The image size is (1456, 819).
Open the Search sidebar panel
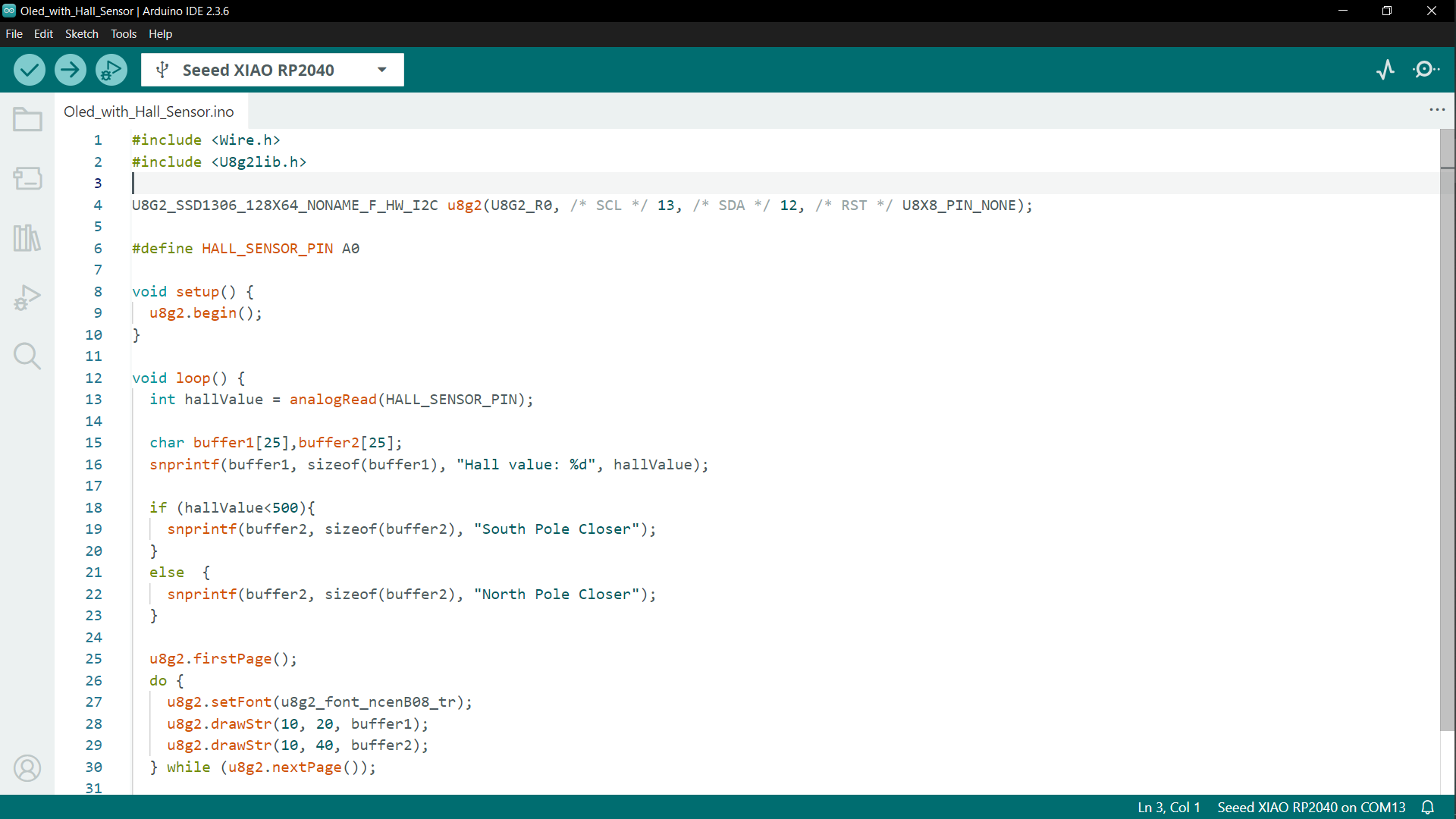[x=27, y=356]
